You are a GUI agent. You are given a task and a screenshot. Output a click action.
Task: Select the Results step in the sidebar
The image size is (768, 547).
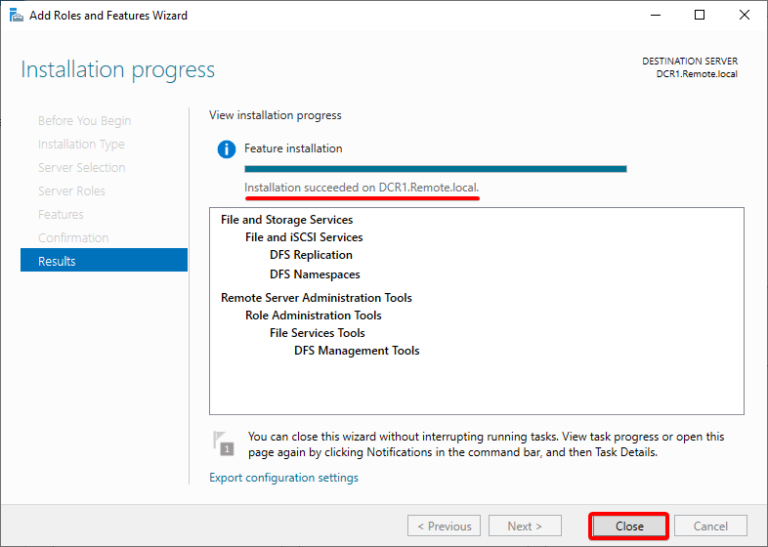click(x=104, y=261)
